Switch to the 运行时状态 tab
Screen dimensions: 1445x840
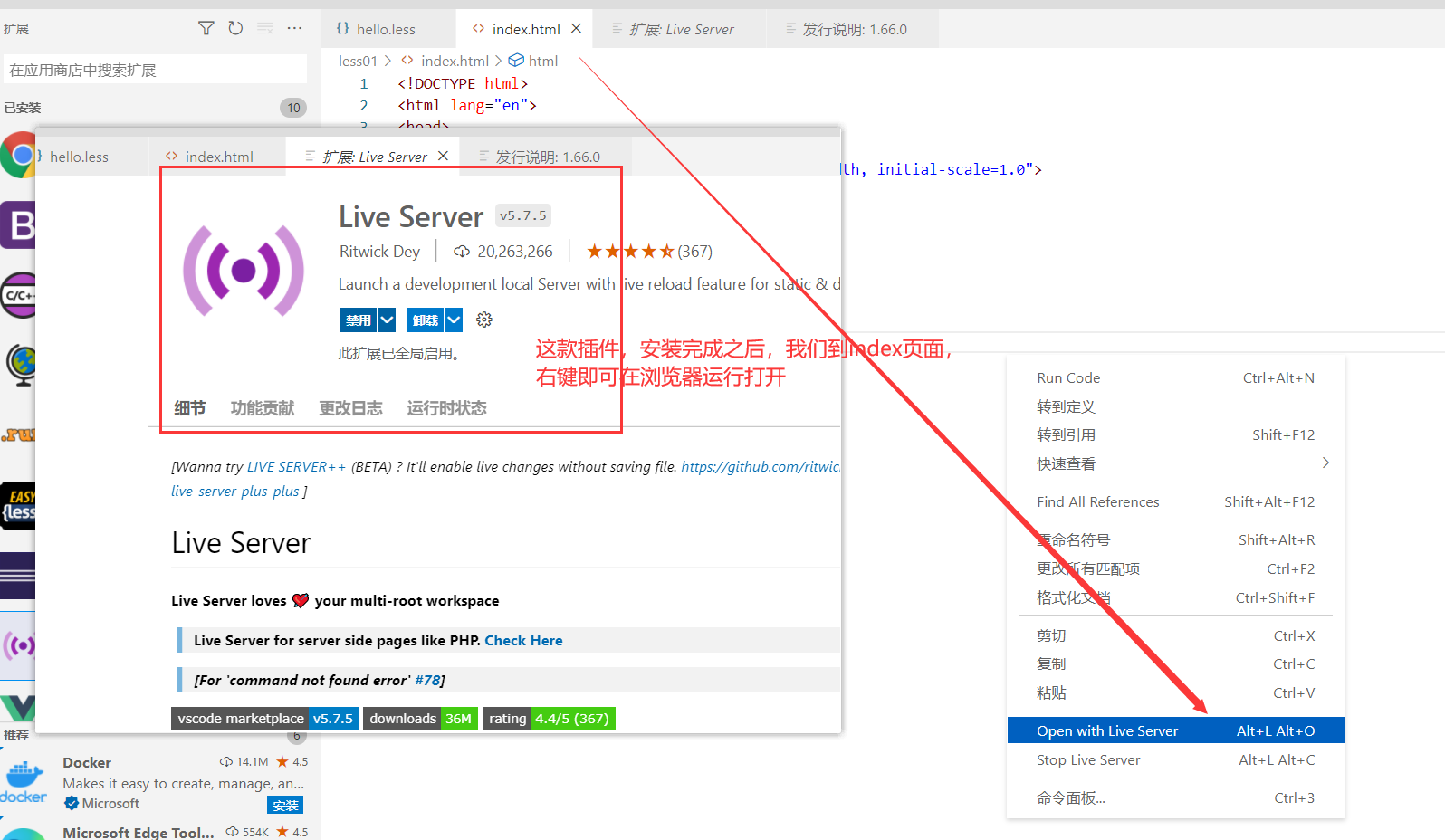pos(446,408)
